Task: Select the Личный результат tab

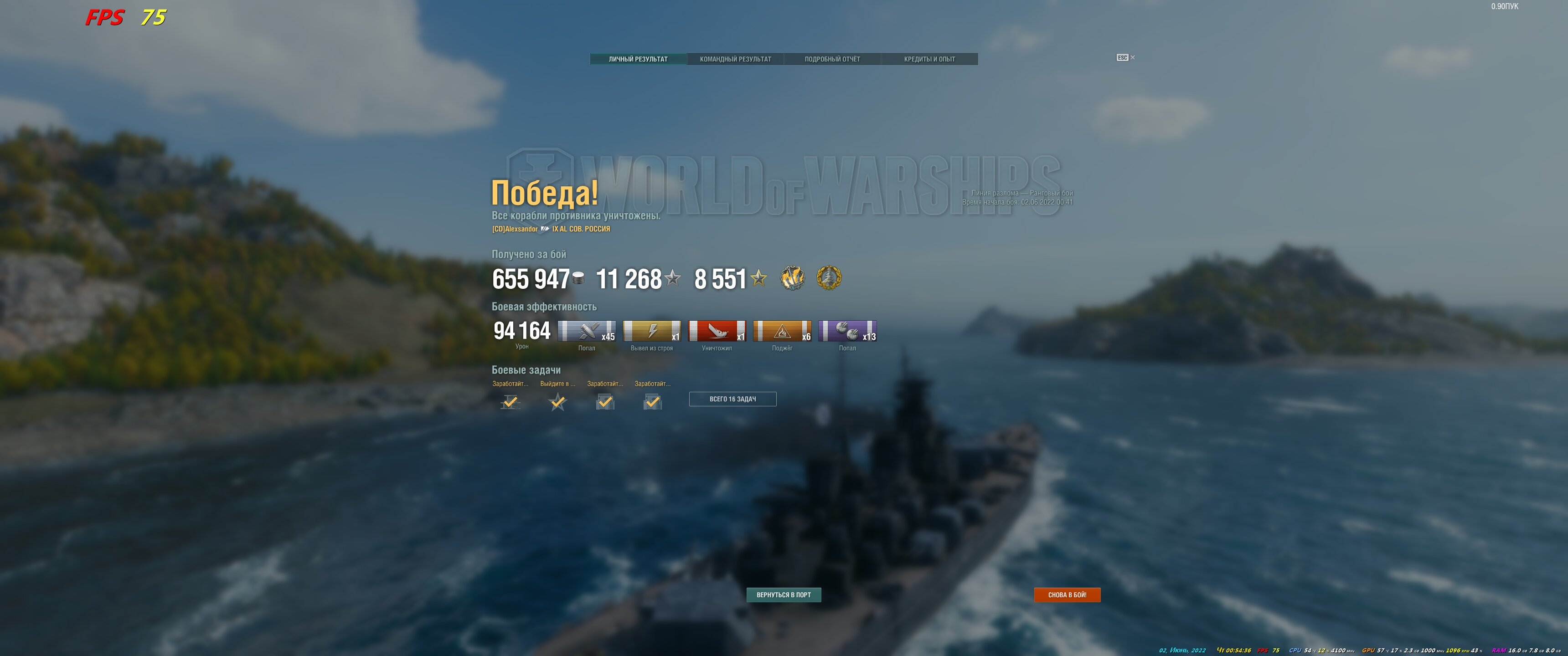Action: click(638, 59)
